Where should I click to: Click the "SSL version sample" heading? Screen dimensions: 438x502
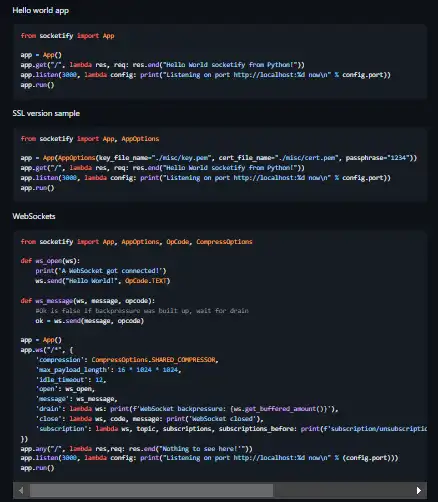point(46,113)
